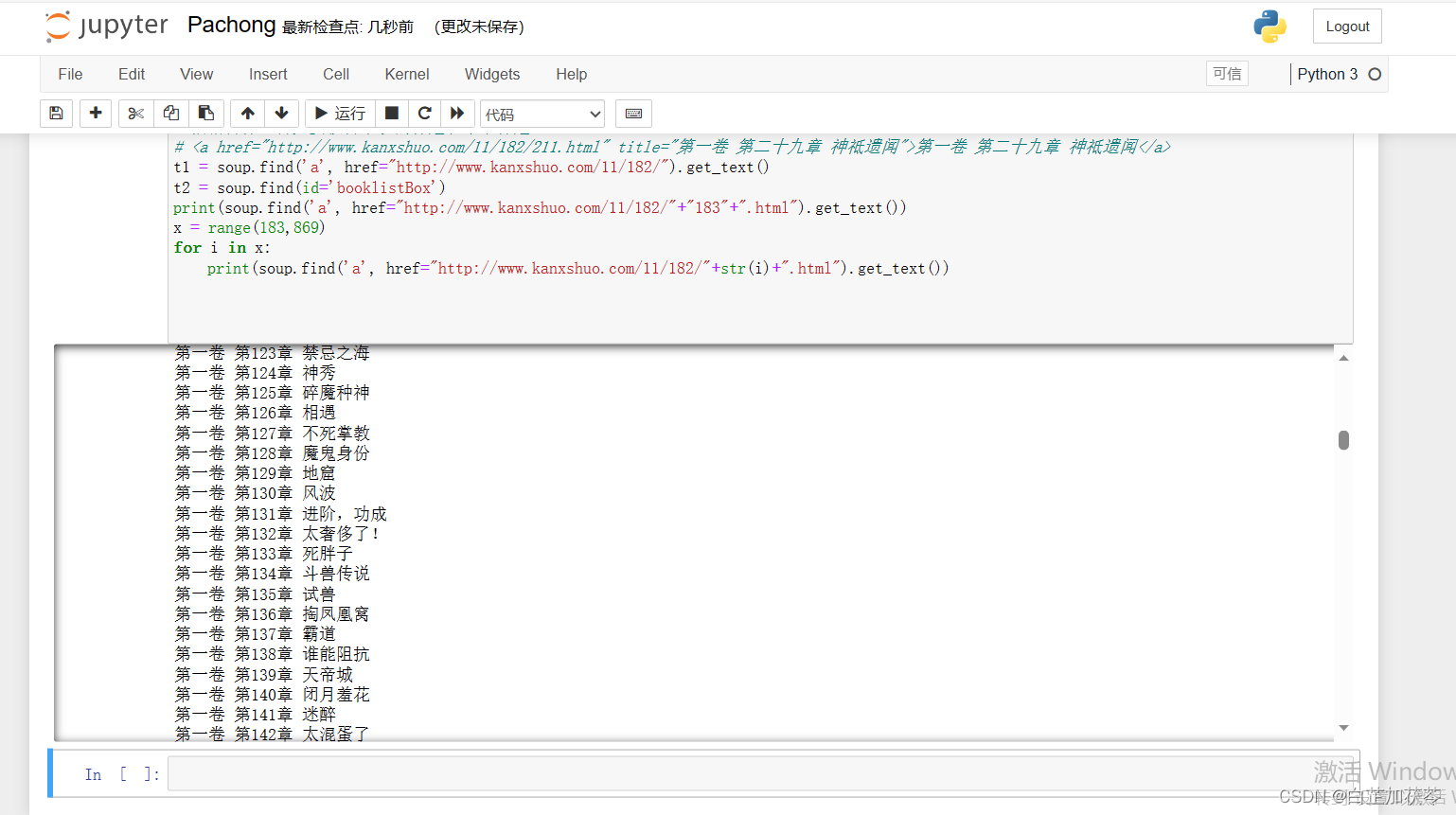Click output line 第140章 闭月羞花
The image size is (1456, 815).
pos(273,695)
